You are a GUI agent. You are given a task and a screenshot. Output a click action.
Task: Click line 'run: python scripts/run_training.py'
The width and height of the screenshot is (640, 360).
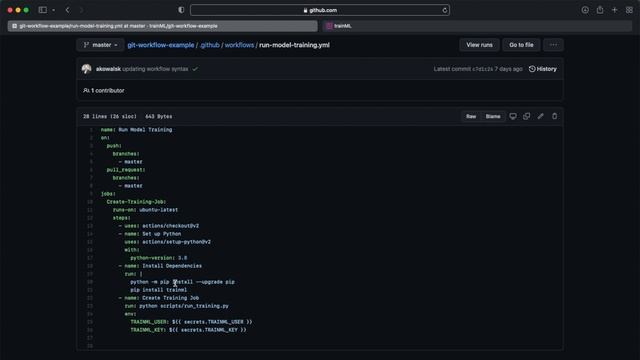[176, 306]
